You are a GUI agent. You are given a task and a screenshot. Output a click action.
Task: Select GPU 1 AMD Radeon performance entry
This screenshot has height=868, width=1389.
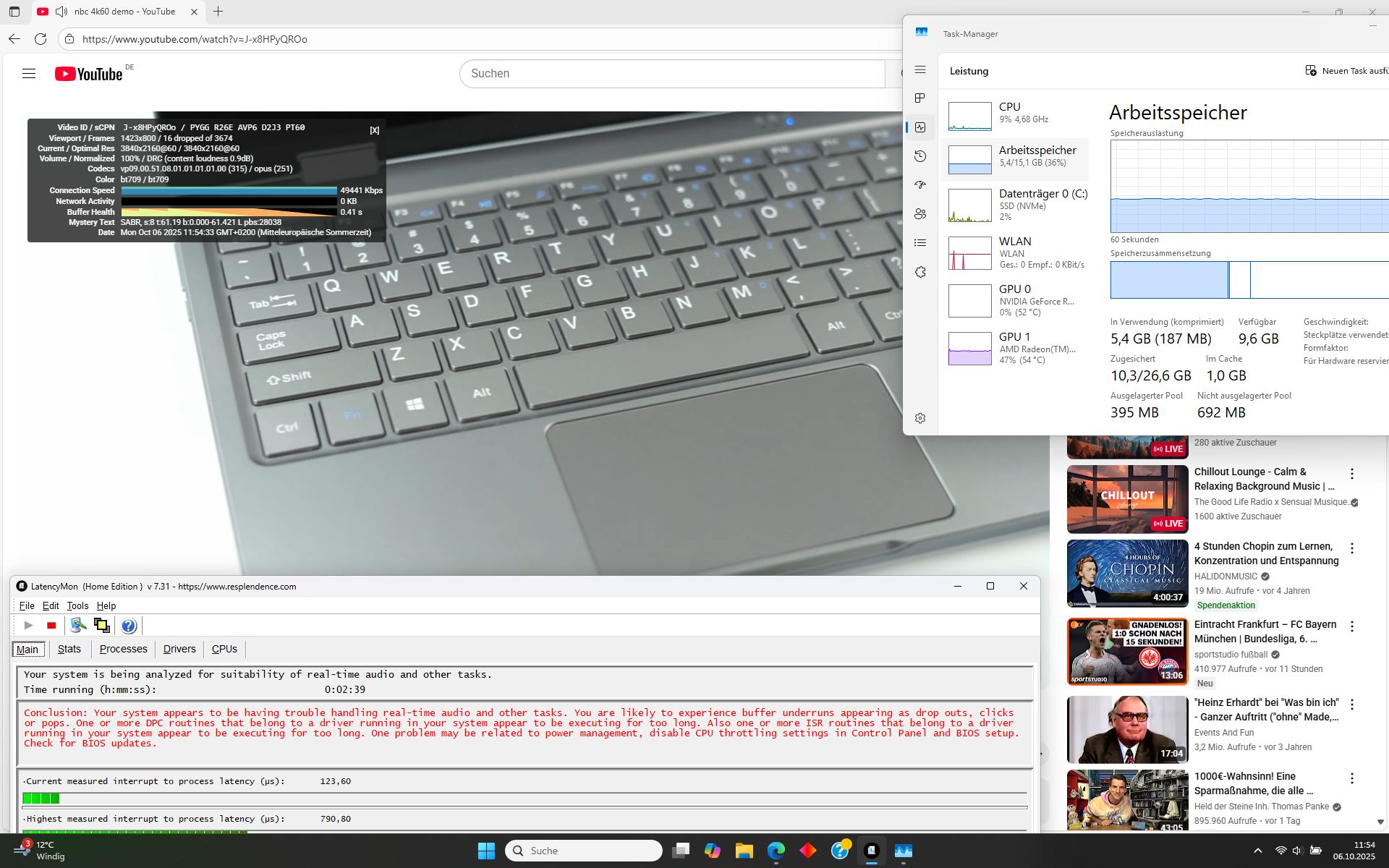coord(1016,349)
